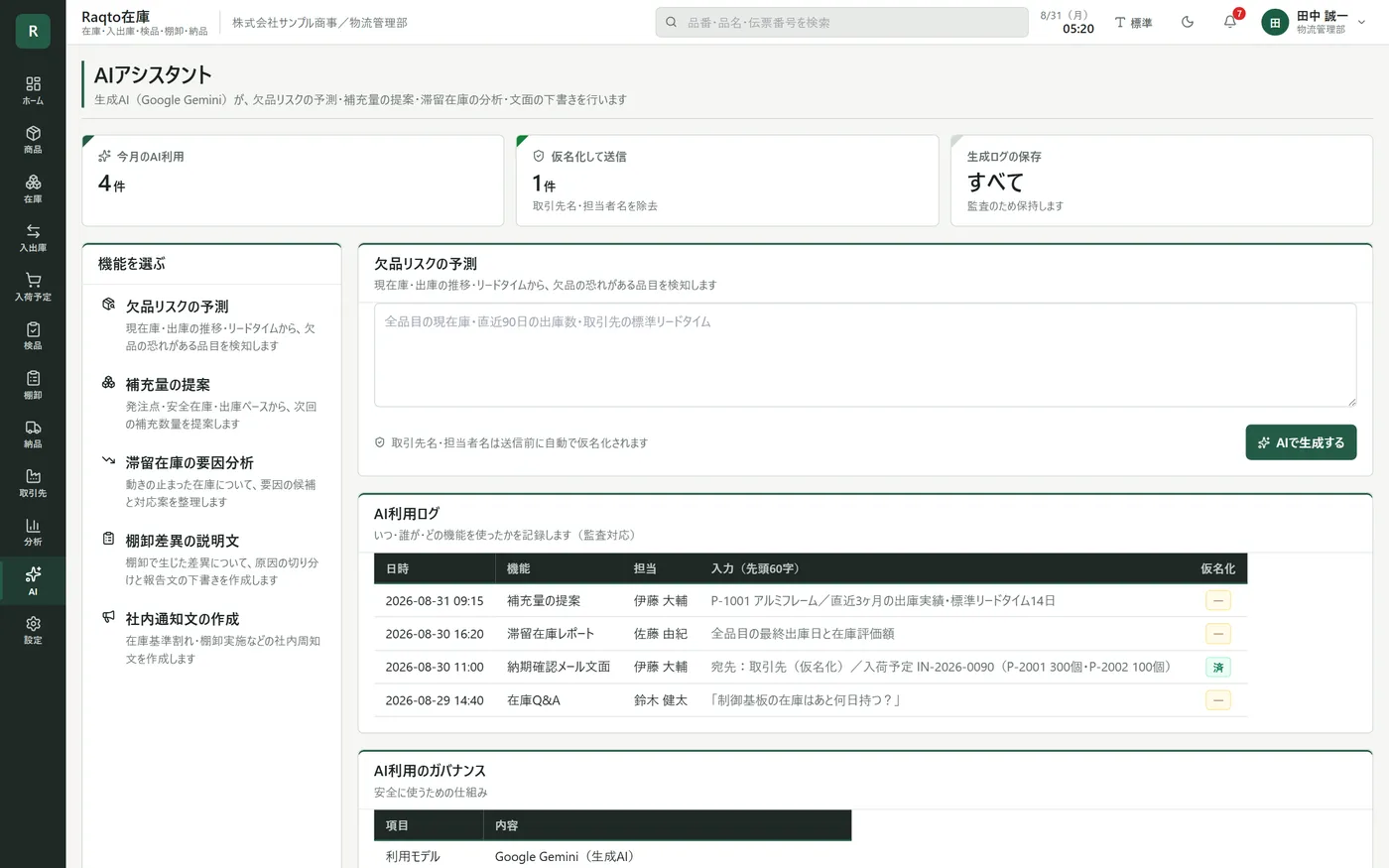Screen dimensions: 1389x868
Task: Select 滞留在庫の要因分析 function
Action: click(x=211, y=482)
